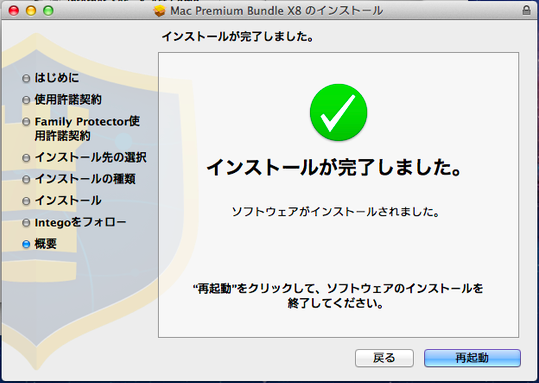Click the gray bullet beside Integoをフォロー
The height and width of the screenshot is (383, 539).
pos(26,223)
